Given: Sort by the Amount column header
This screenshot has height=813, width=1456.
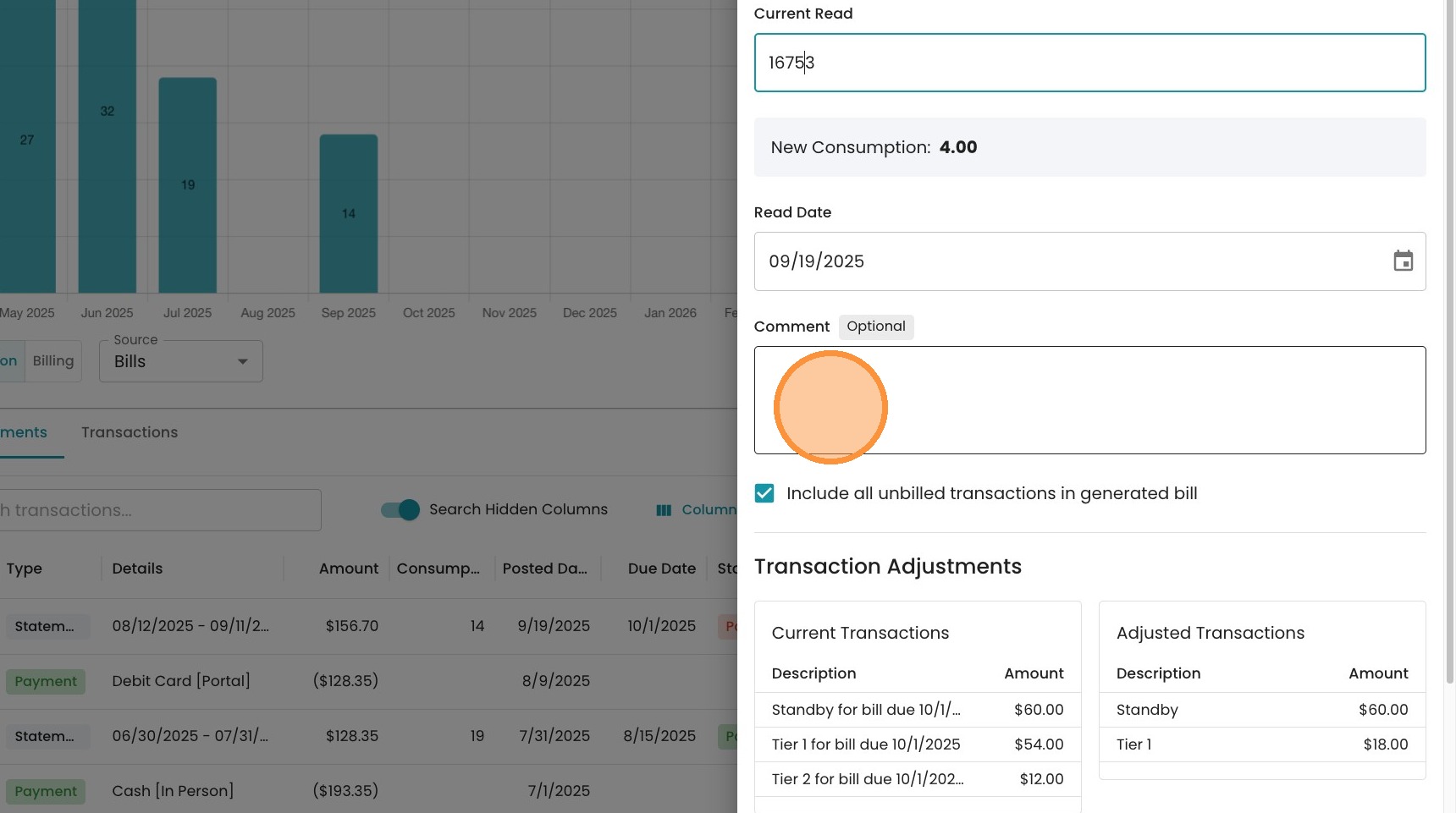Looking at the screenshot, I should click(x=348, y=569).
